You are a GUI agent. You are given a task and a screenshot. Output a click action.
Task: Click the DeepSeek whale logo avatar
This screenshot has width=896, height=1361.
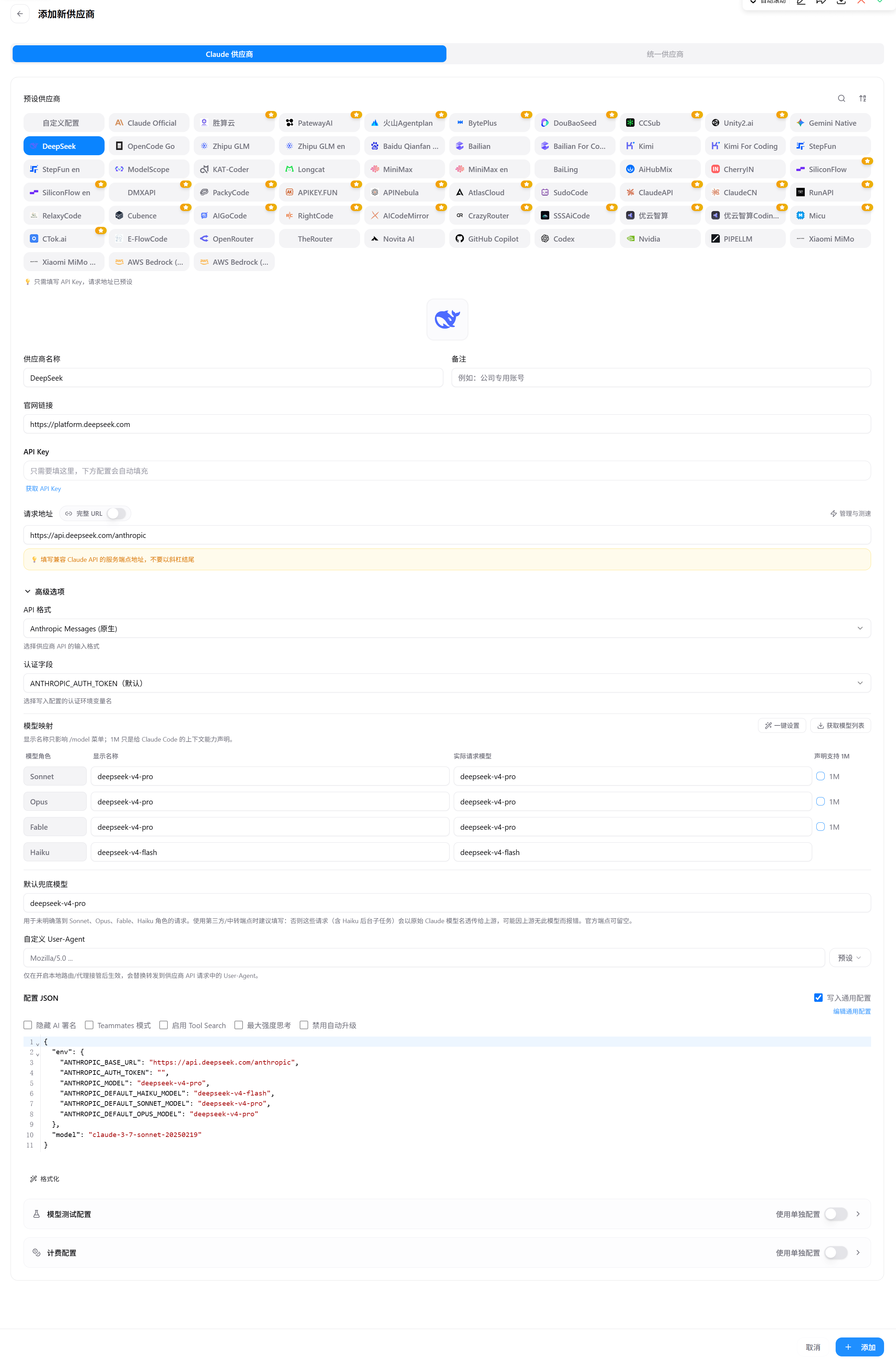[x=447, y=319]
